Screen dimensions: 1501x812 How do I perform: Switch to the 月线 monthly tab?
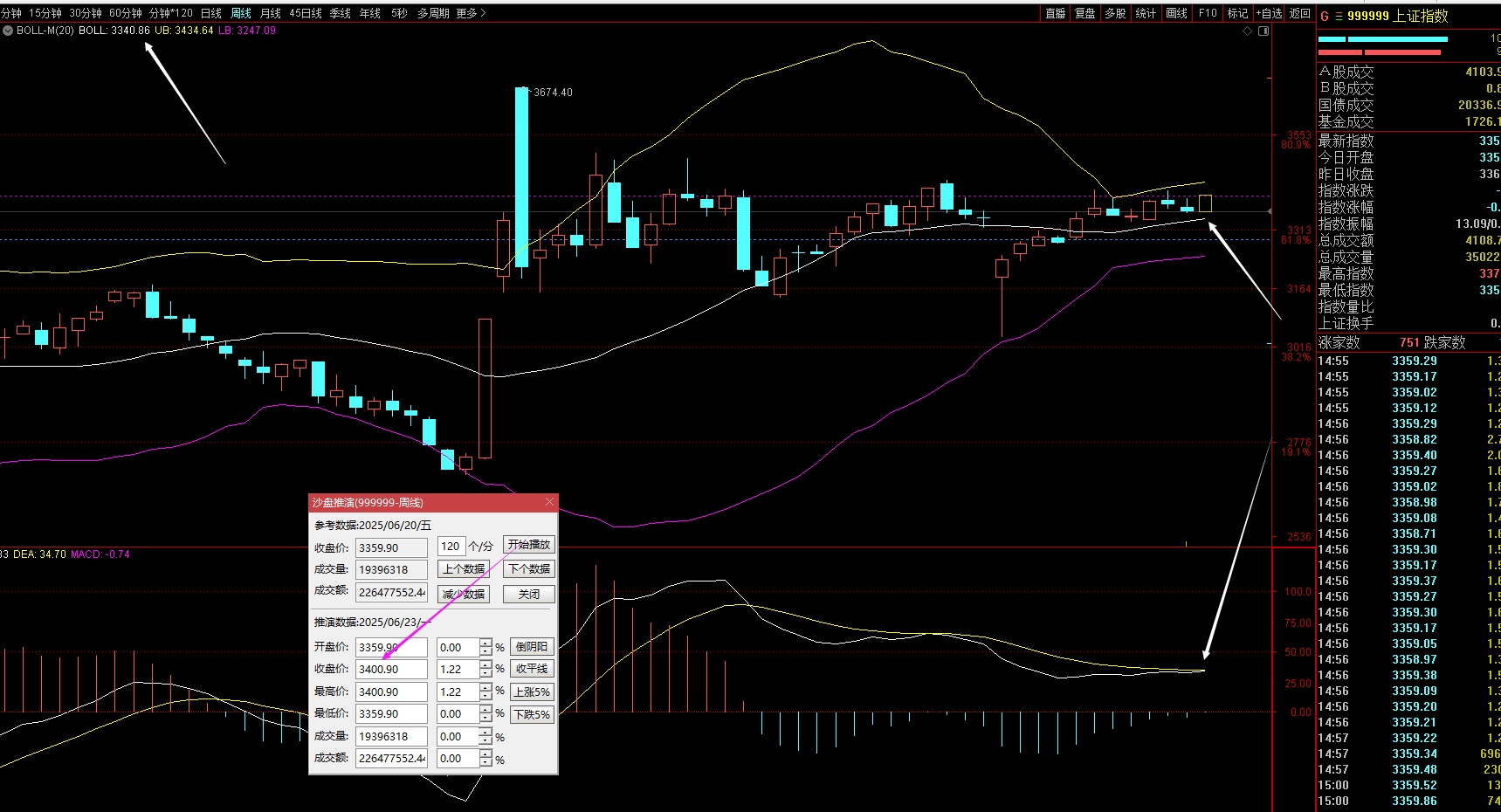pyautogui.click(x=271, y=13)
